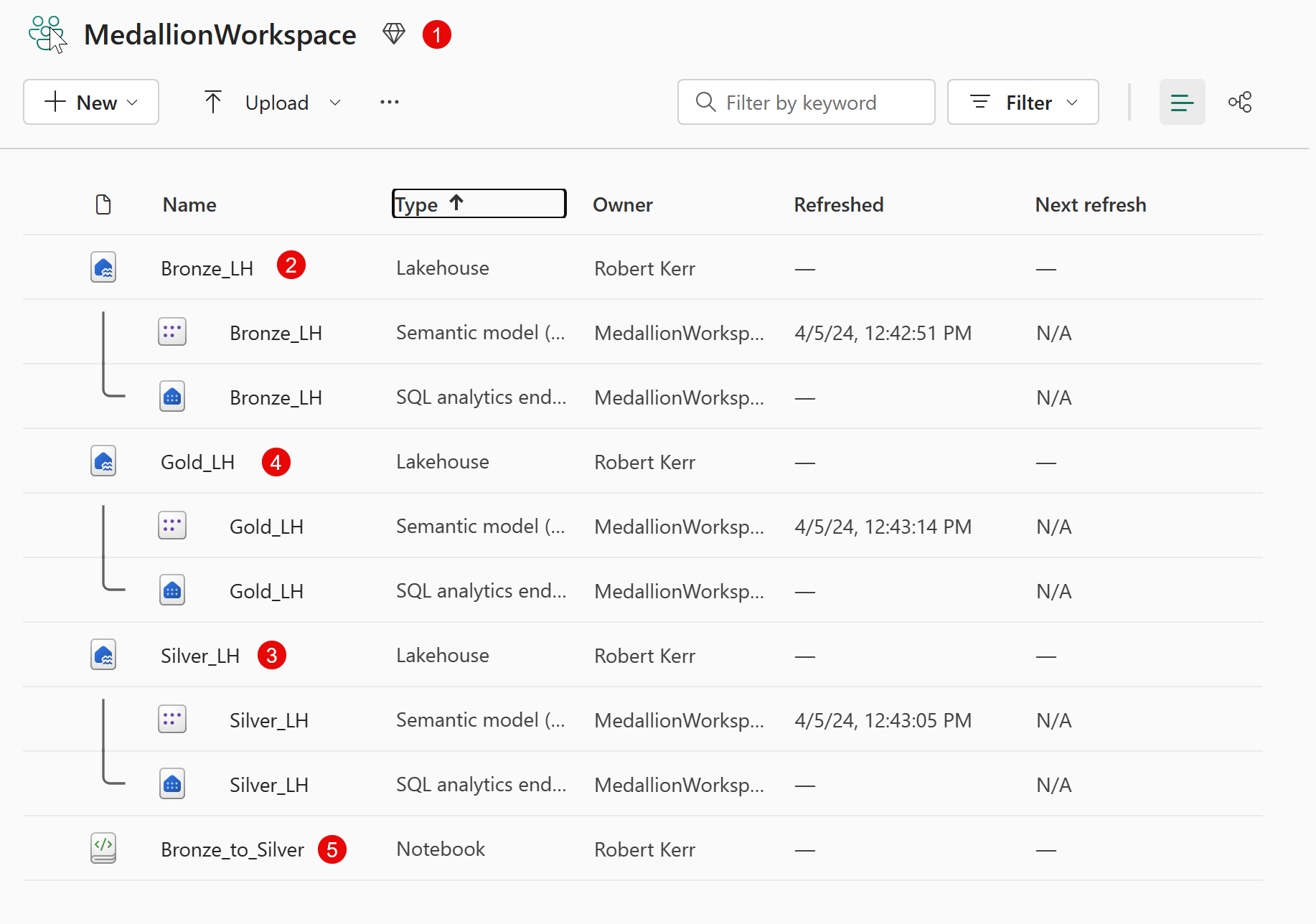This screenshot has height=924, width=1316.
Task: Open the more options ellipsis menu
Action: pyautogui.click(x=390, y=103)
